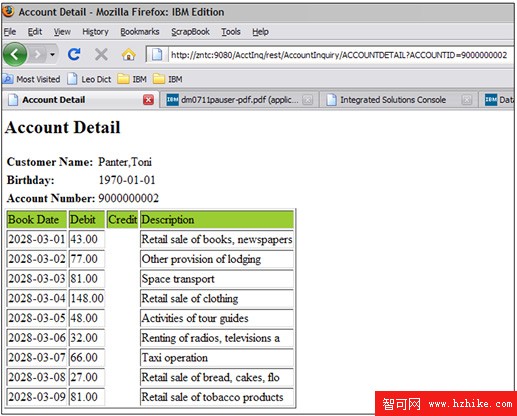Click the Account Detail page heading
Screen dimensions: 517x416
pos(63,127)
